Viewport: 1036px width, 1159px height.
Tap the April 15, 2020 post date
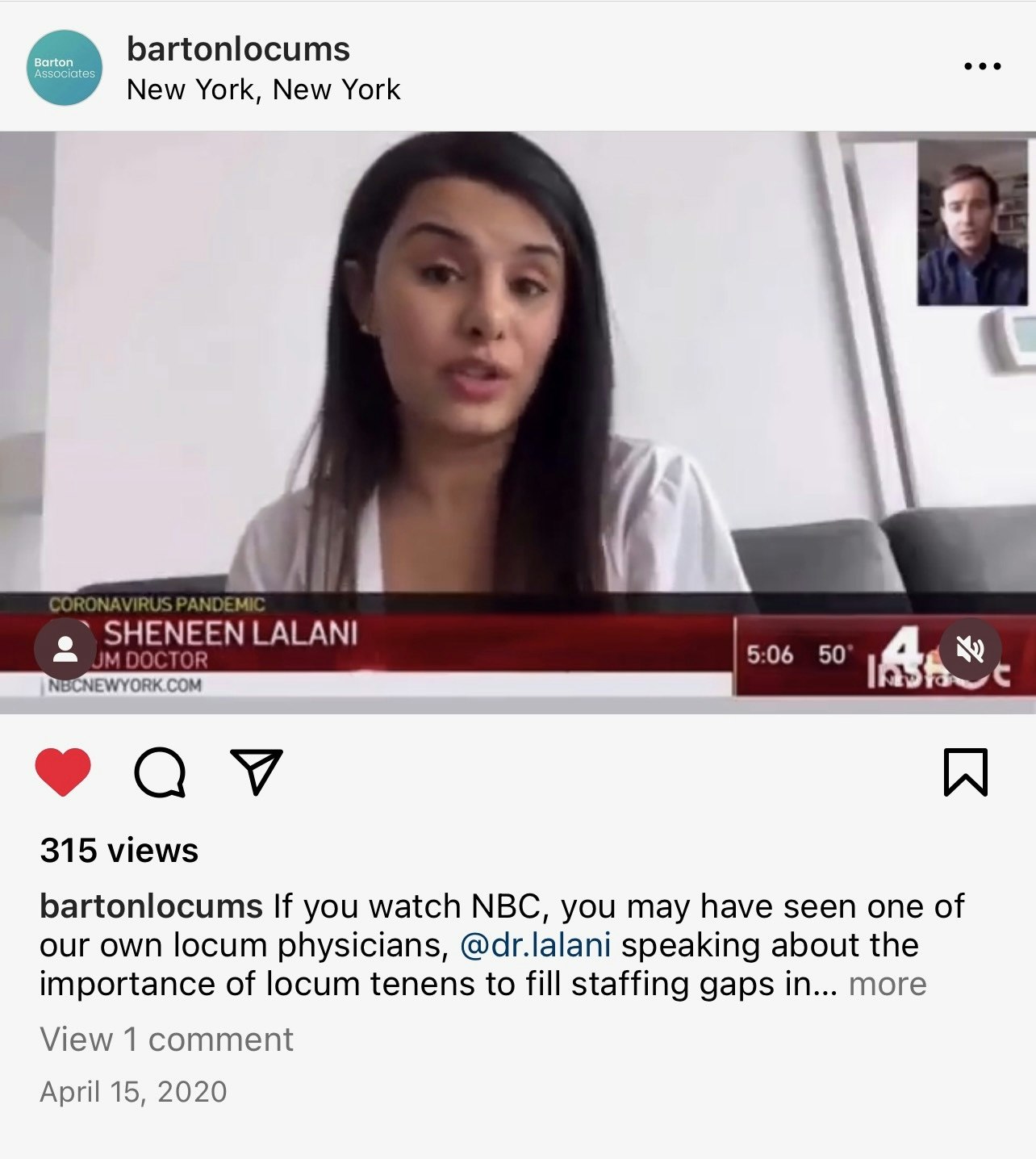click(133, 1092)
